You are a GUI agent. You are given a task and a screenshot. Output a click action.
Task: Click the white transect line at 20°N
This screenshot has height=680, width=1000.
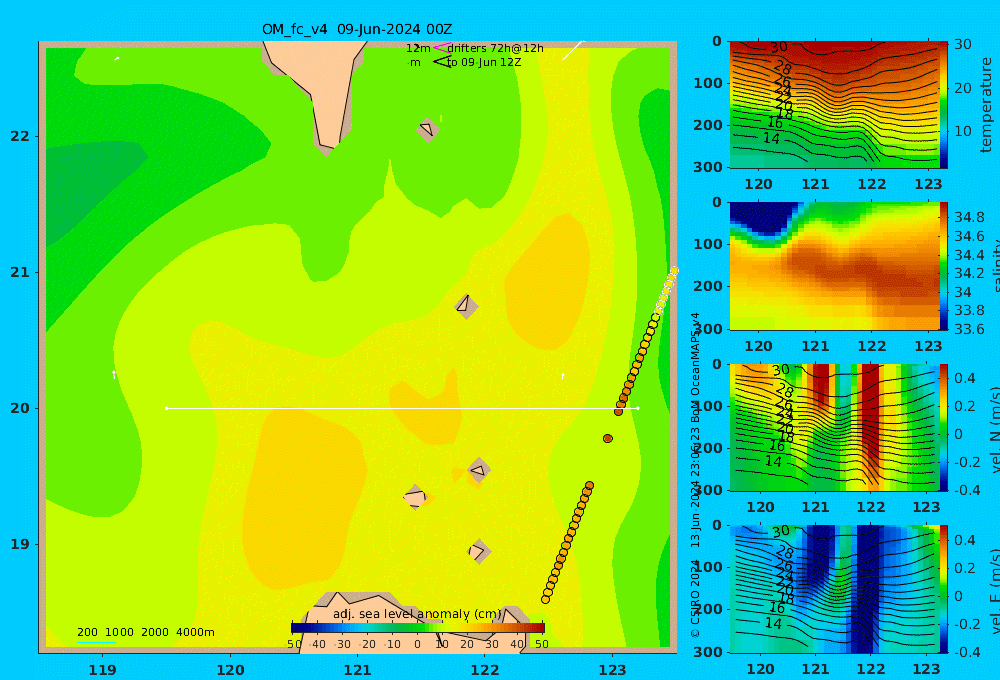402,408
